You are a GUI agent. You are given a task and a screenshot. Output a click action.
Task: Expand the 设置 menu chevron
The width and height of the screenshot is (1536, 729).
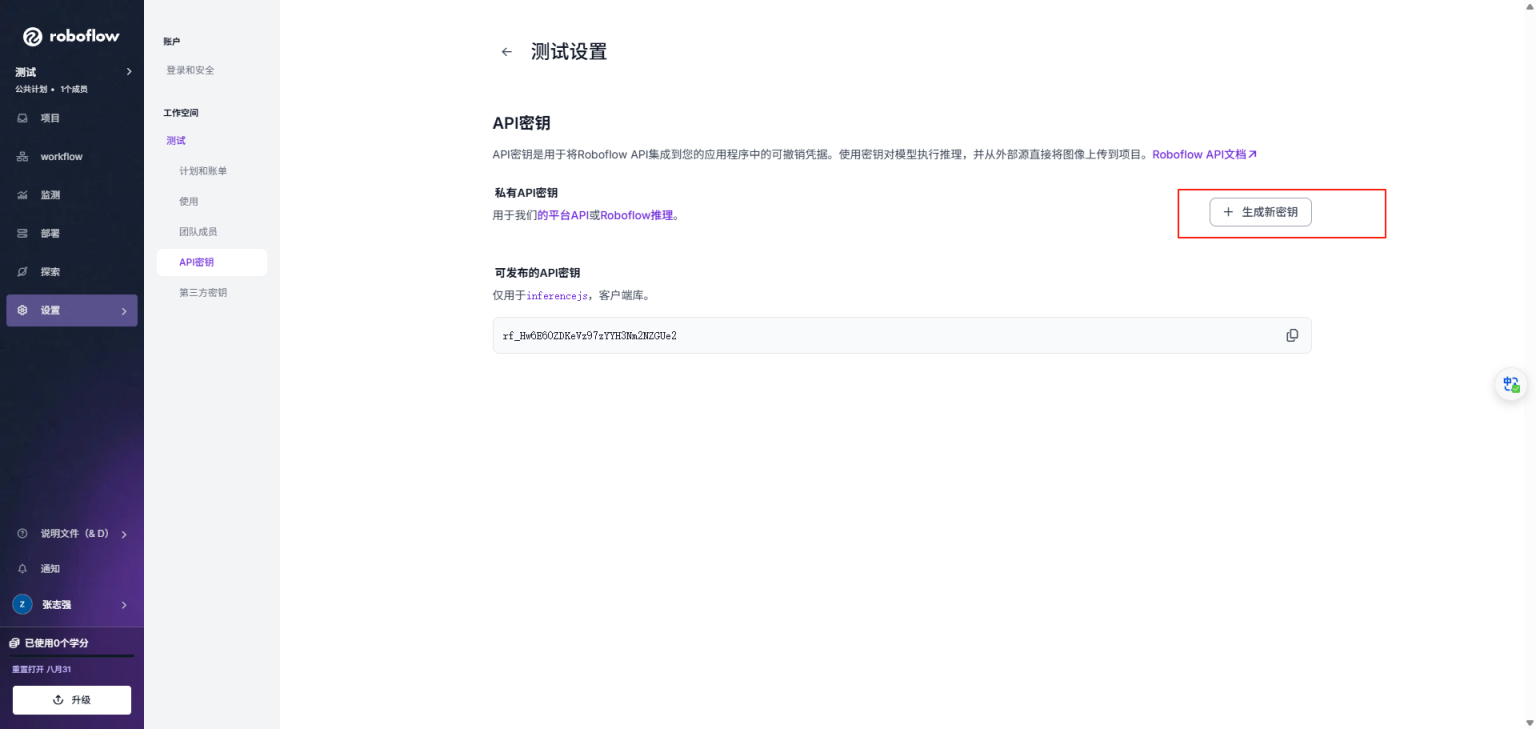(x=124, y=310)
